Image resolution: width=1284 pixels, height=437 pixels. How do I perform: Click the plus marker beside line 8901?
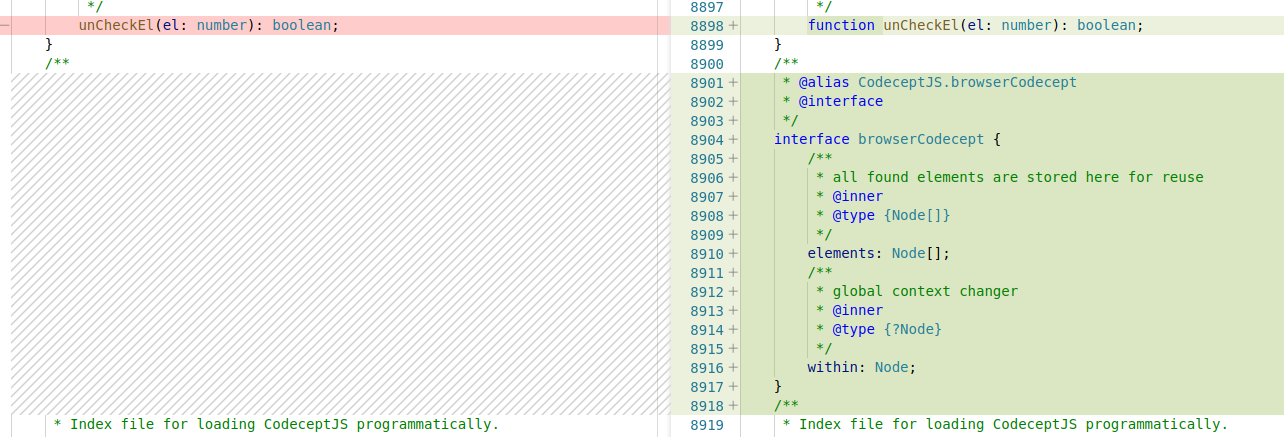[734, 82]
